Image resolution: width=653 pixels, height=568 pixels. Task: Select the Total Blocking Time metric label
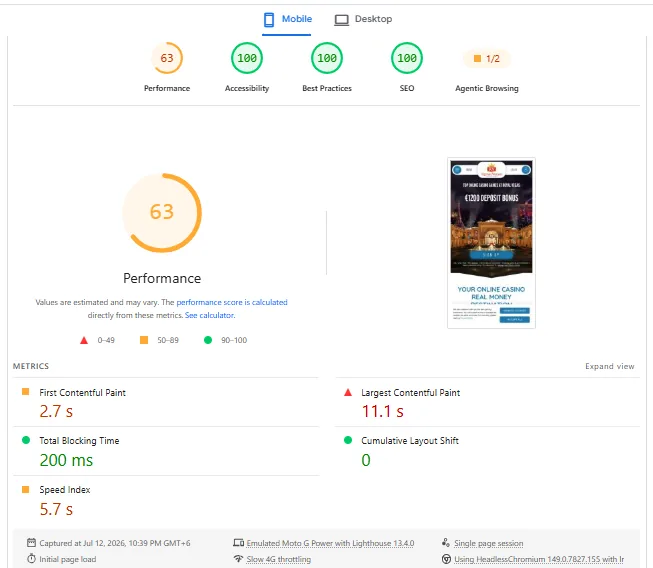pos(79,441)
